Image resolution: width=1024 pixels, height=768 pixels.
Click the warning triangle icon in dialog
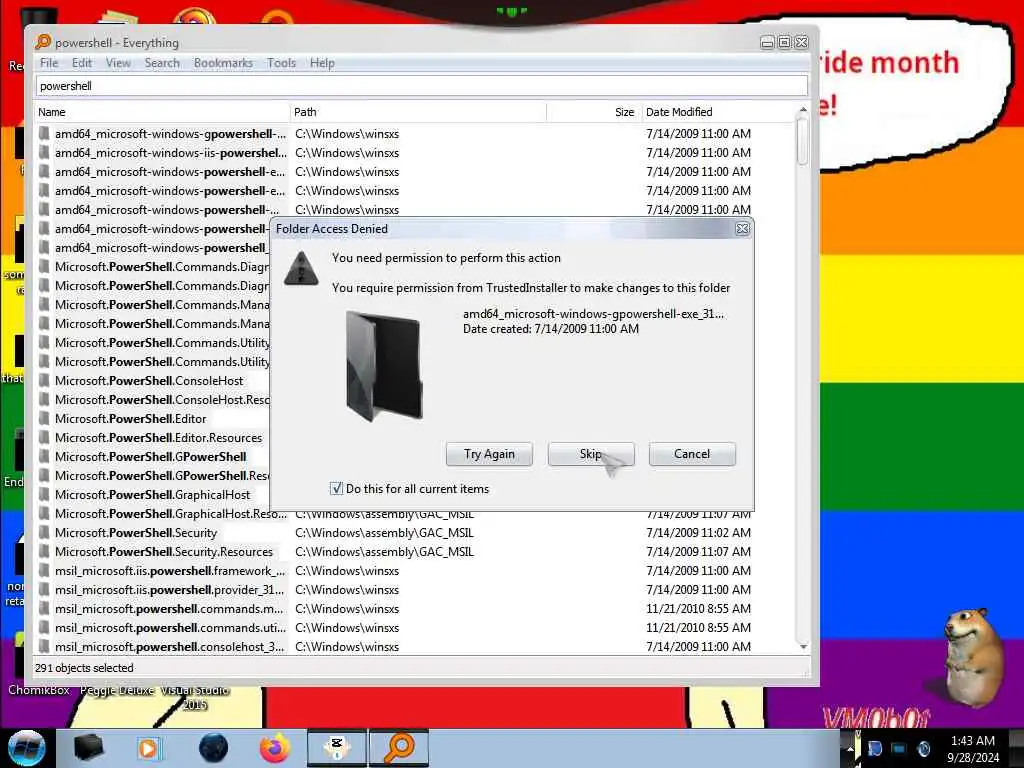click(x=301, y=268)
